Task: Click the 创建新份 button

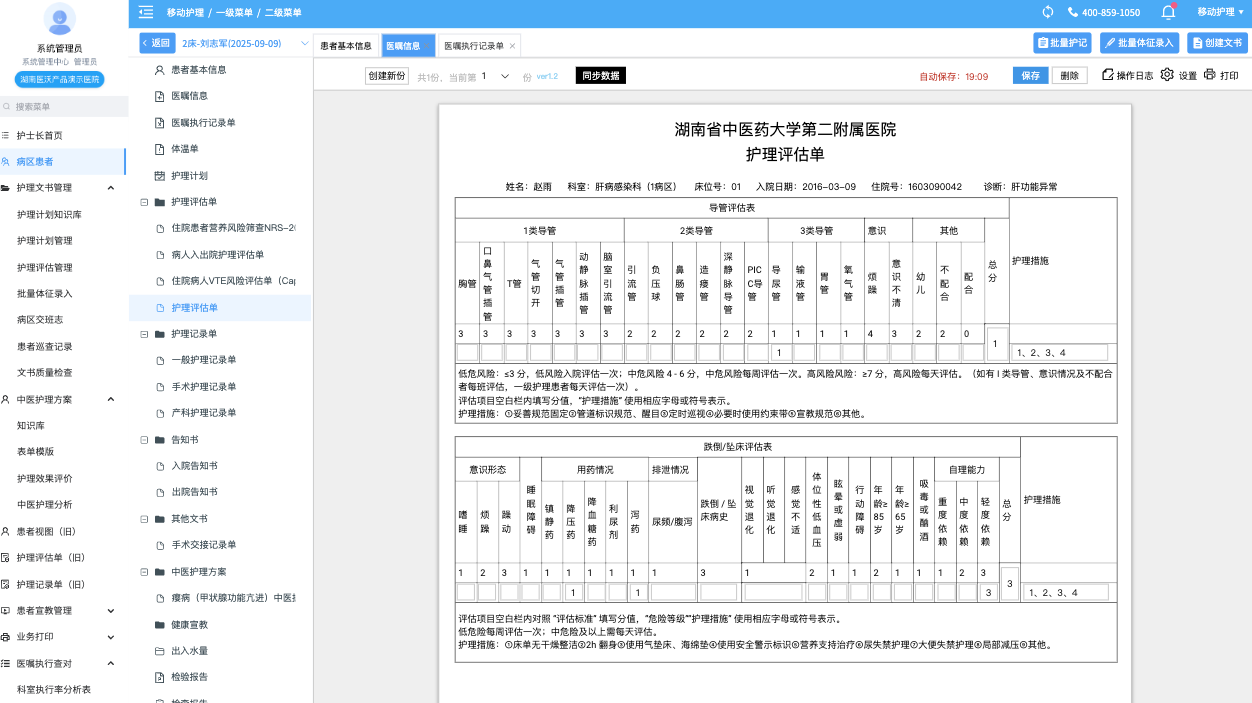Action: (387, 76)
